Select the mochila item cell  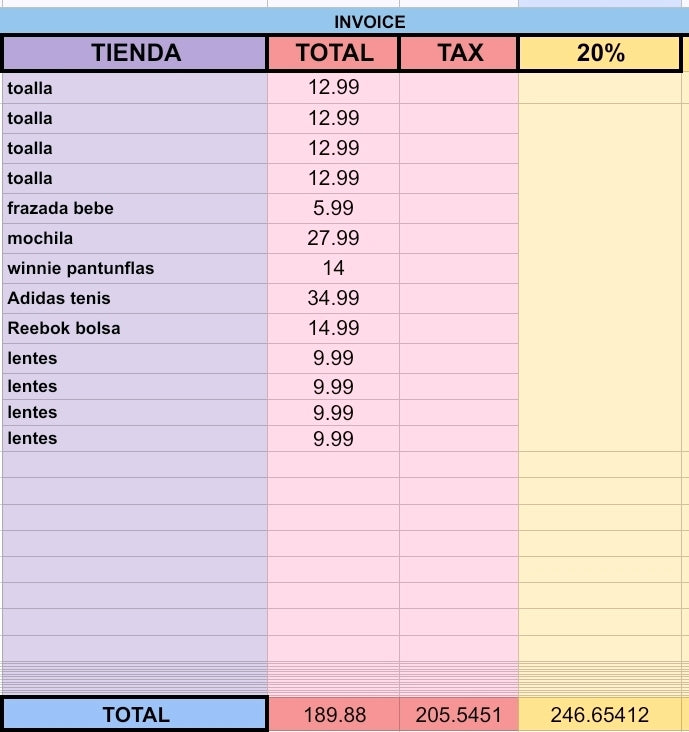pyautogui.click(x=135, y=239)
